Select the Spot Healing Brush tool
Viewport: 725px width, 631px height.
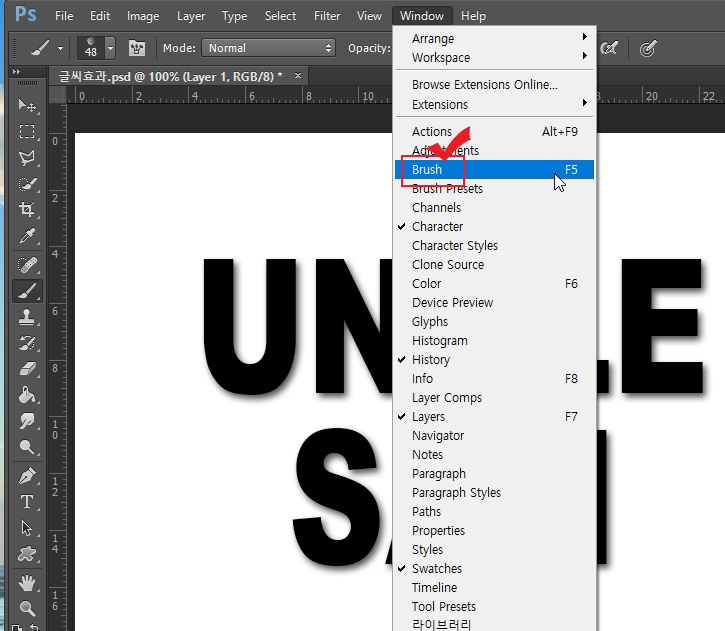[x=27, y=265]
